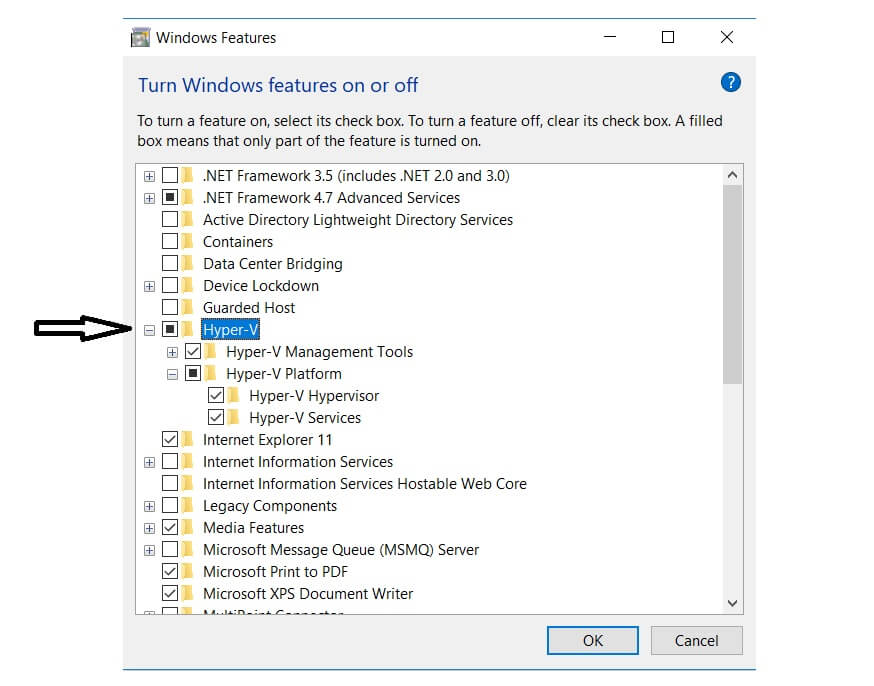Select the Legacy Components tree item
874x686 pixels.
[269, 506]
